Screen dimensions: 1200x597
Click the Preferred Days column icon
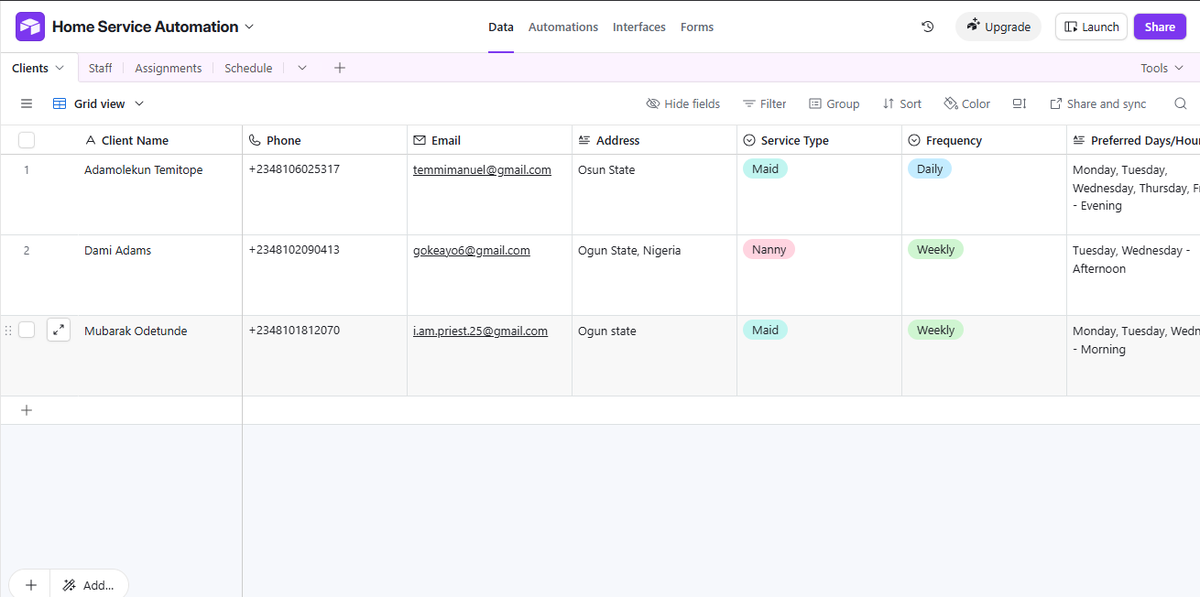click(x=1080, y=141)
